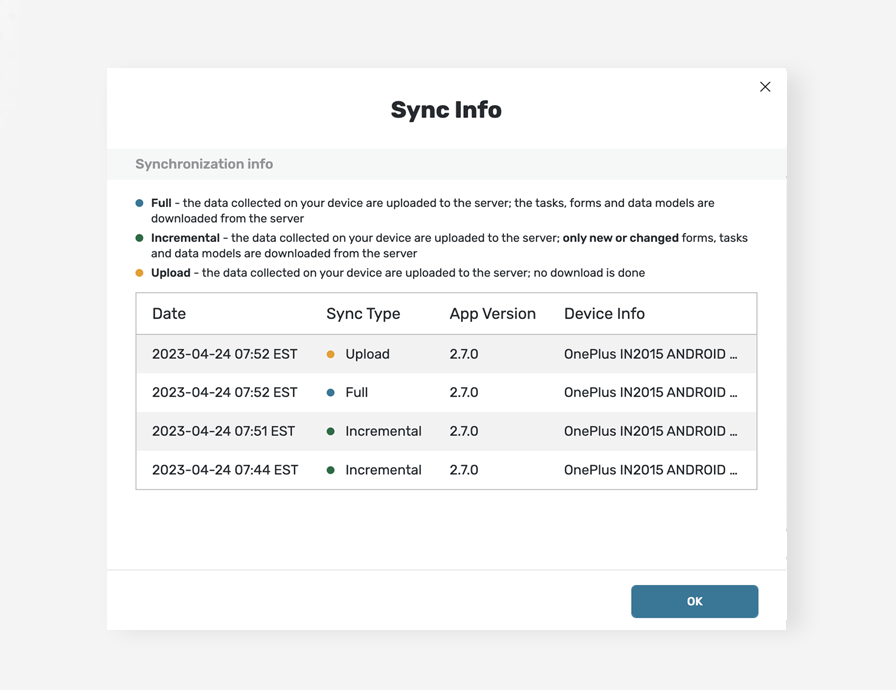Click app version 2.7.0 in Full row

[x=464, y=392]
